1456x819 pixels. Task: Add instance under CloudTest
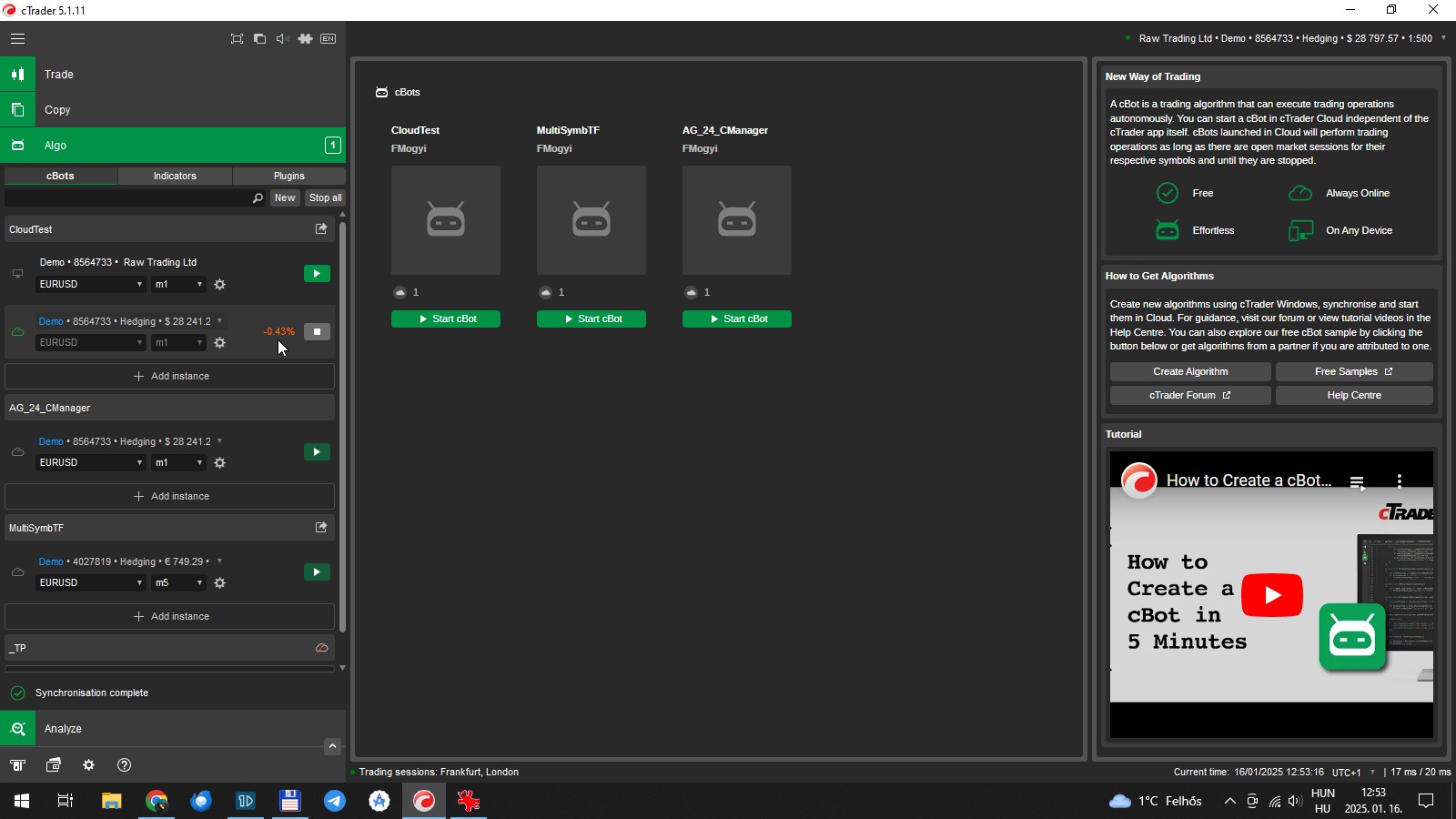click(x=170, y=376)
